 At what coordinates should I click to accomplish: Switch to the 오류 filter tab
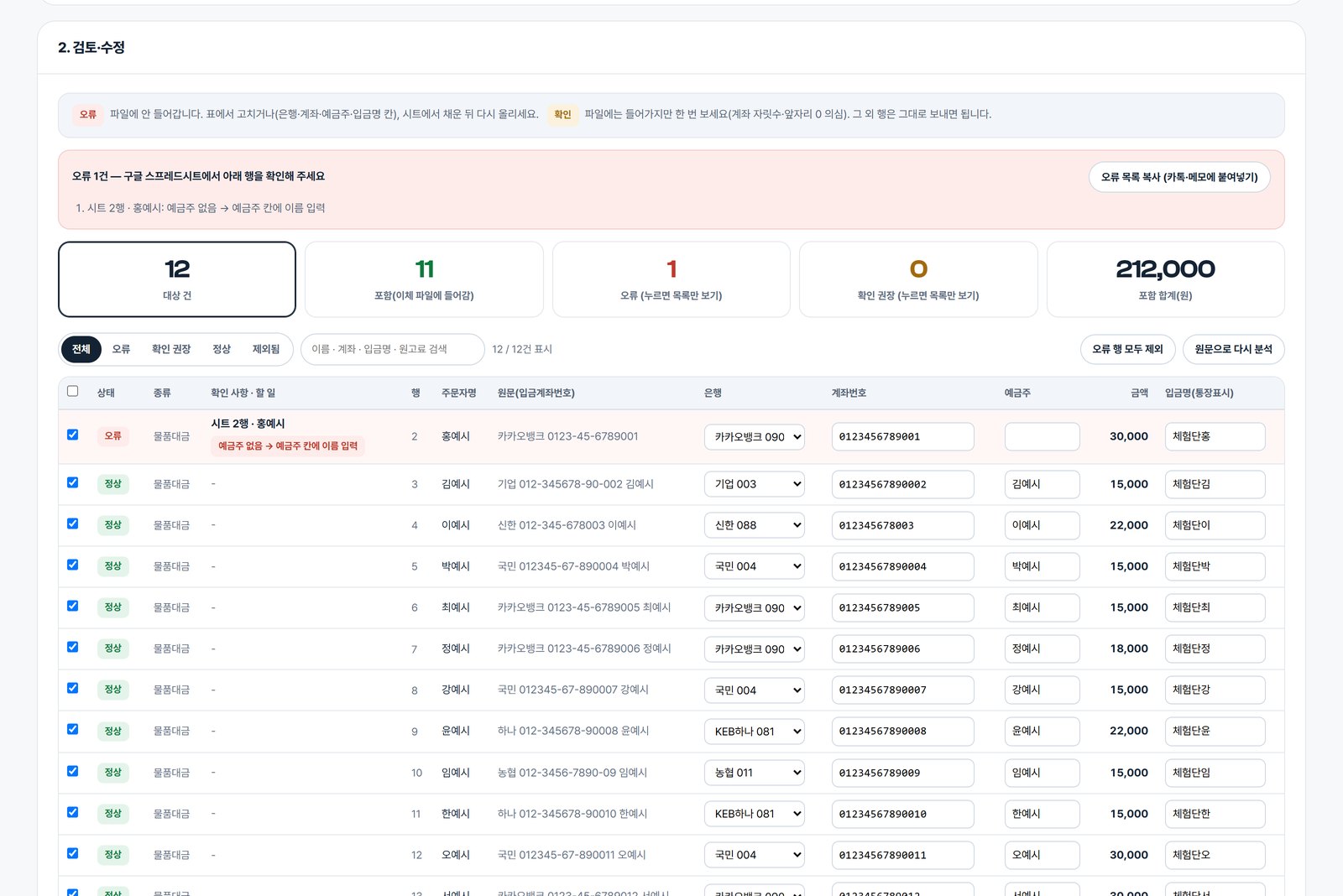click(121, 349)
